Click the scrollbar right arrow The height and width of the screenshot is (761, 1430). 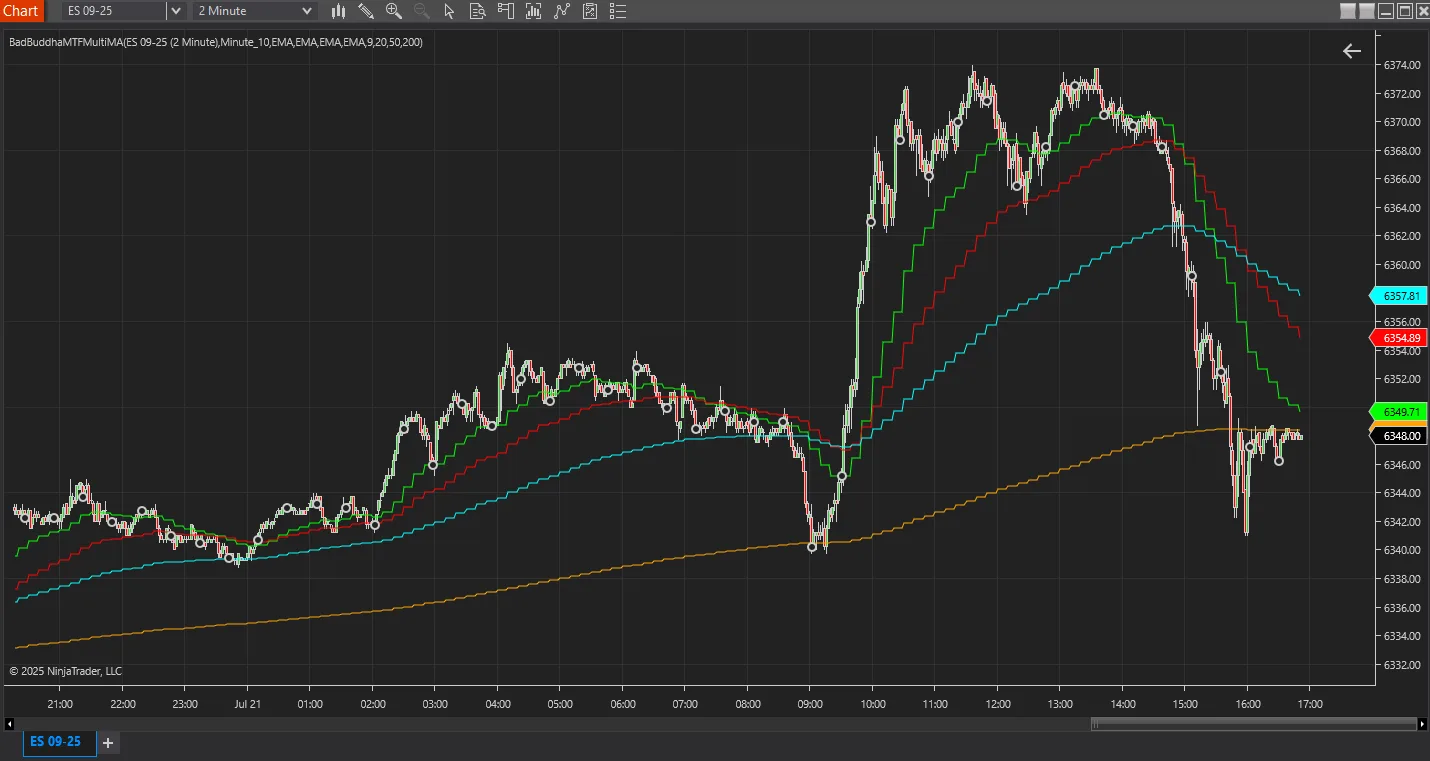point(1423,724)
